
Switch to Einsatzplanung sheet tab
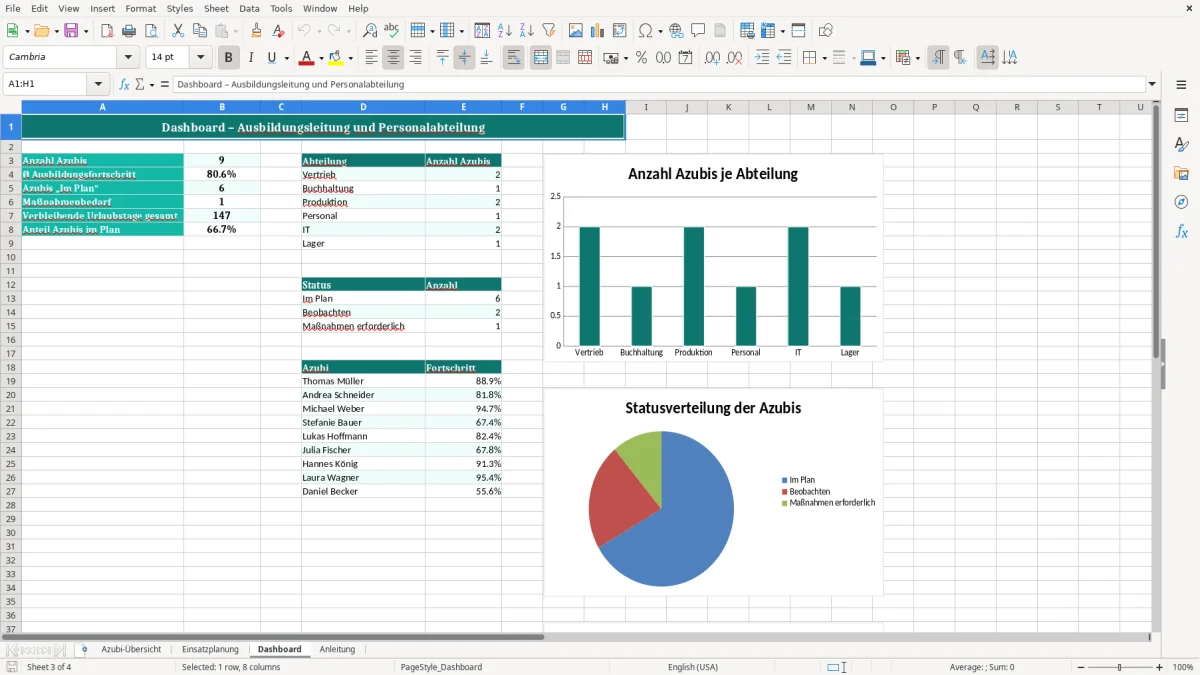pyautogui.click(x=210, y=649)
